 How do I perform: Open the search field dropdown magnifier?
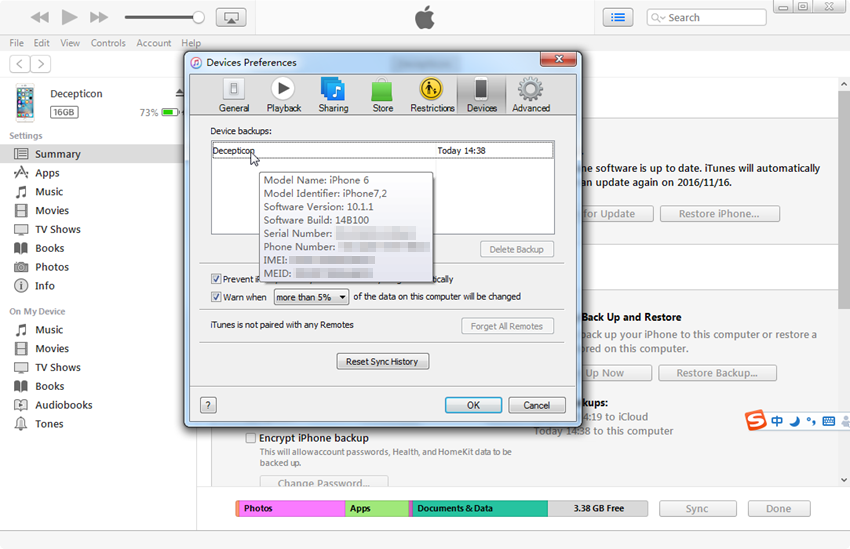tap(659, 18)
